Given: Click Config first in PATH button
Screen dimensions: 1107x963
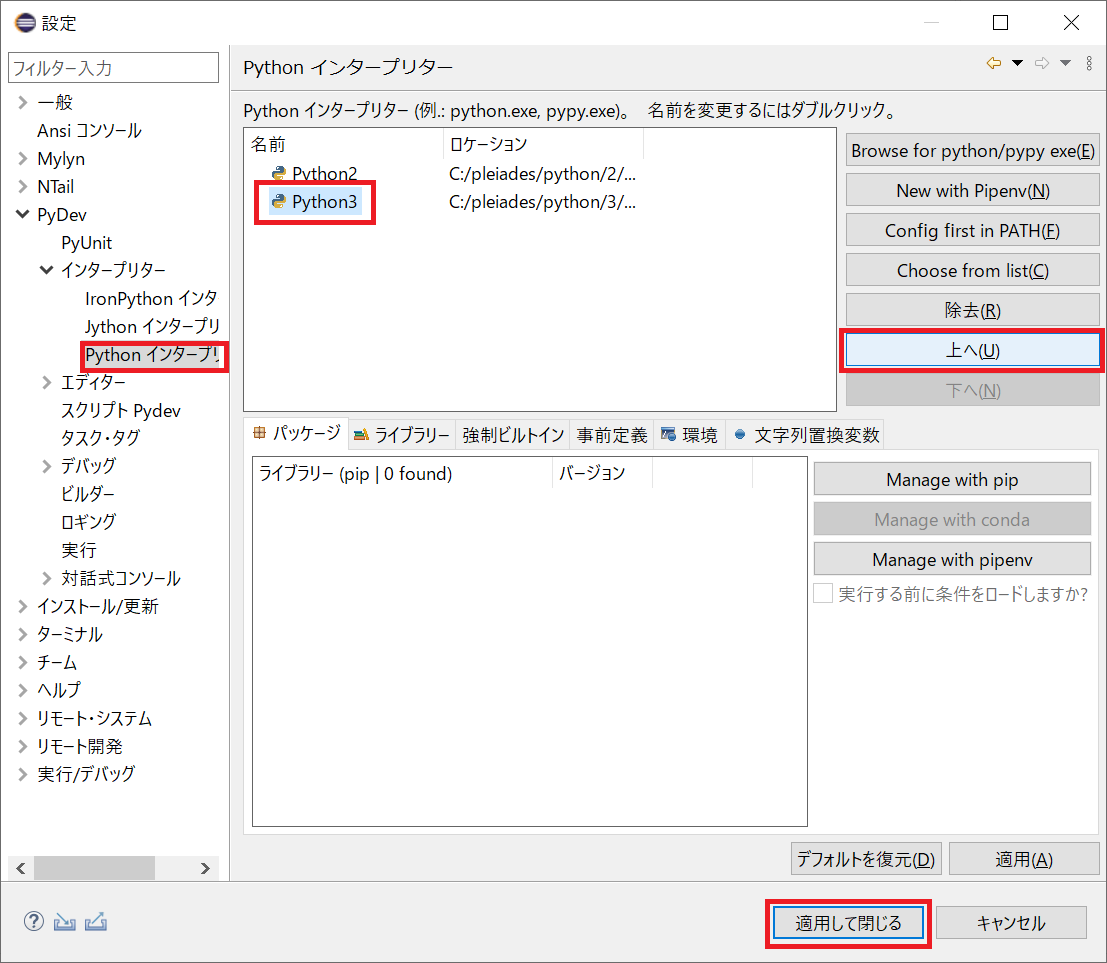Looking at the screenshot, I should 972,230.
